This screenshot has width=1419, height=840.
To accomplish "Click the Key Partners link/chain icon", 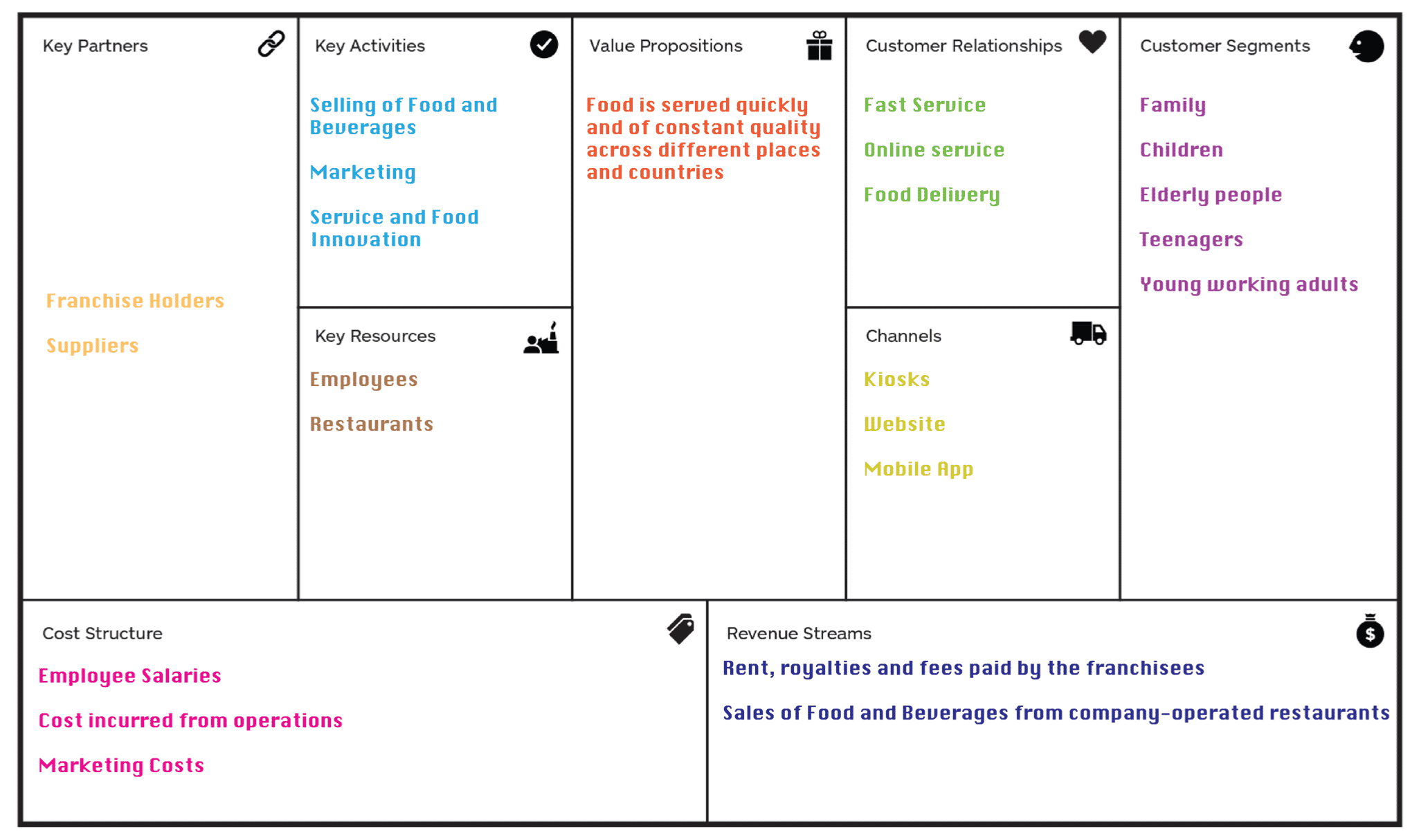I will 271,44.
